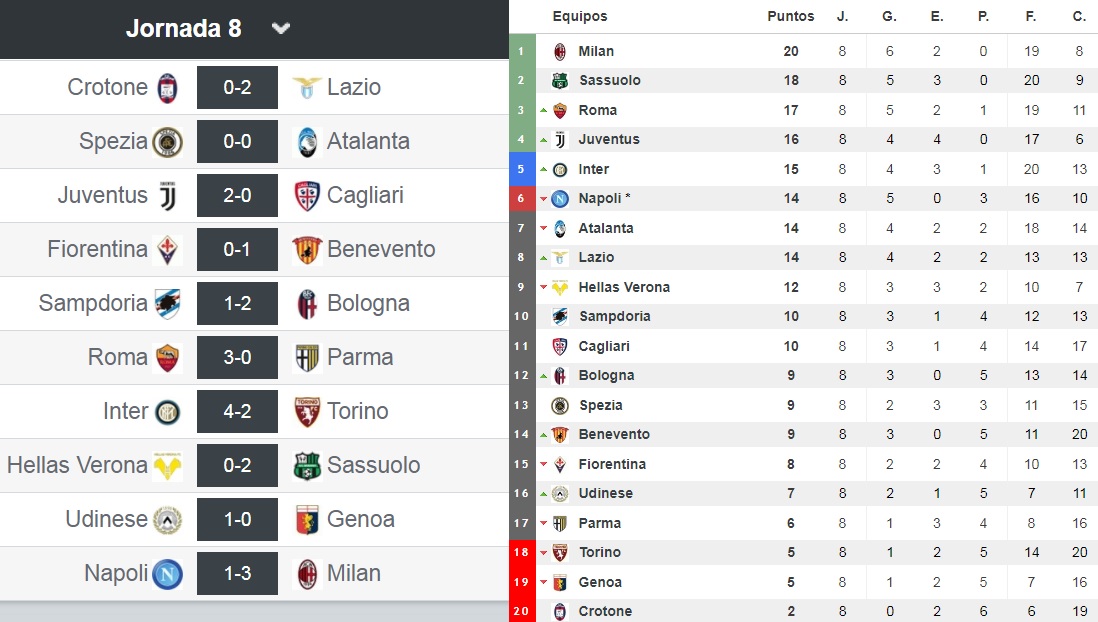
Task: Click the Lazio eagle logo beside 0-2
Action: point(307,88)
